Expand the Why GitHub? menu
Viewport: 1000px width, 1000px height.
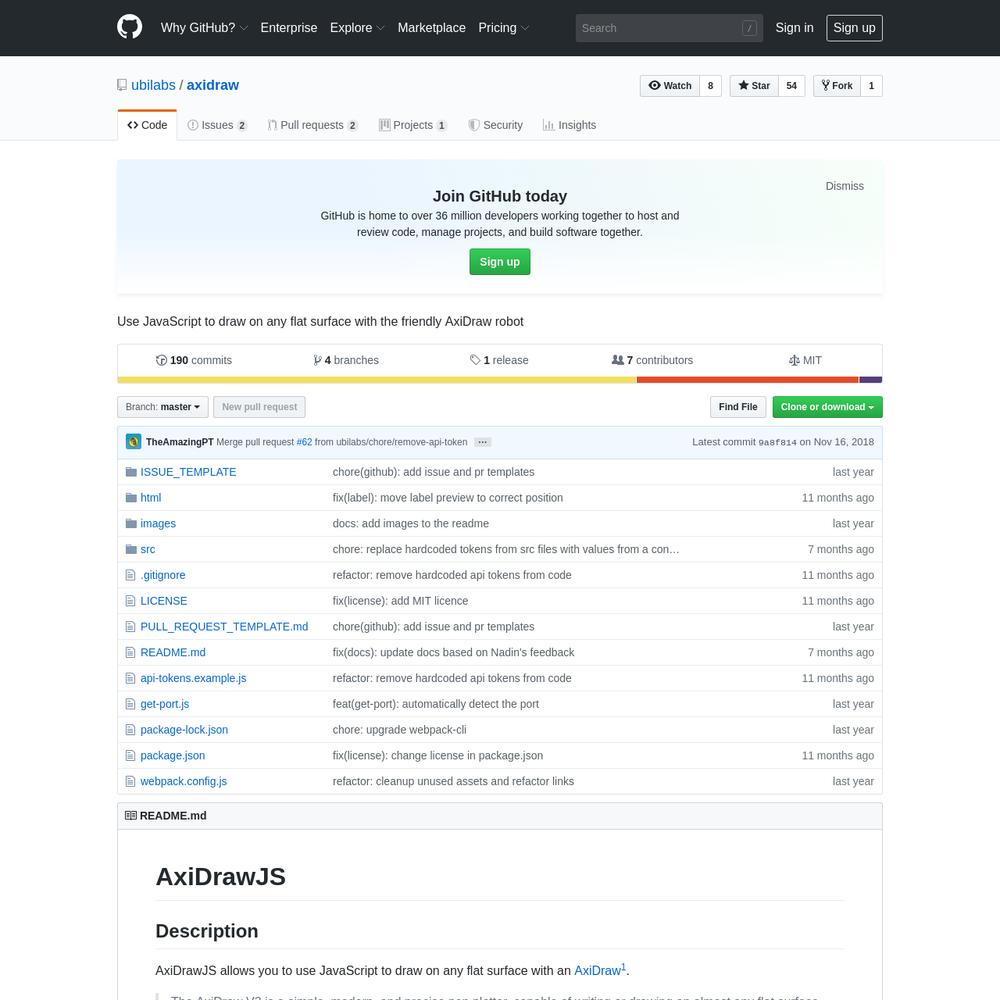(x=204, y=28)
